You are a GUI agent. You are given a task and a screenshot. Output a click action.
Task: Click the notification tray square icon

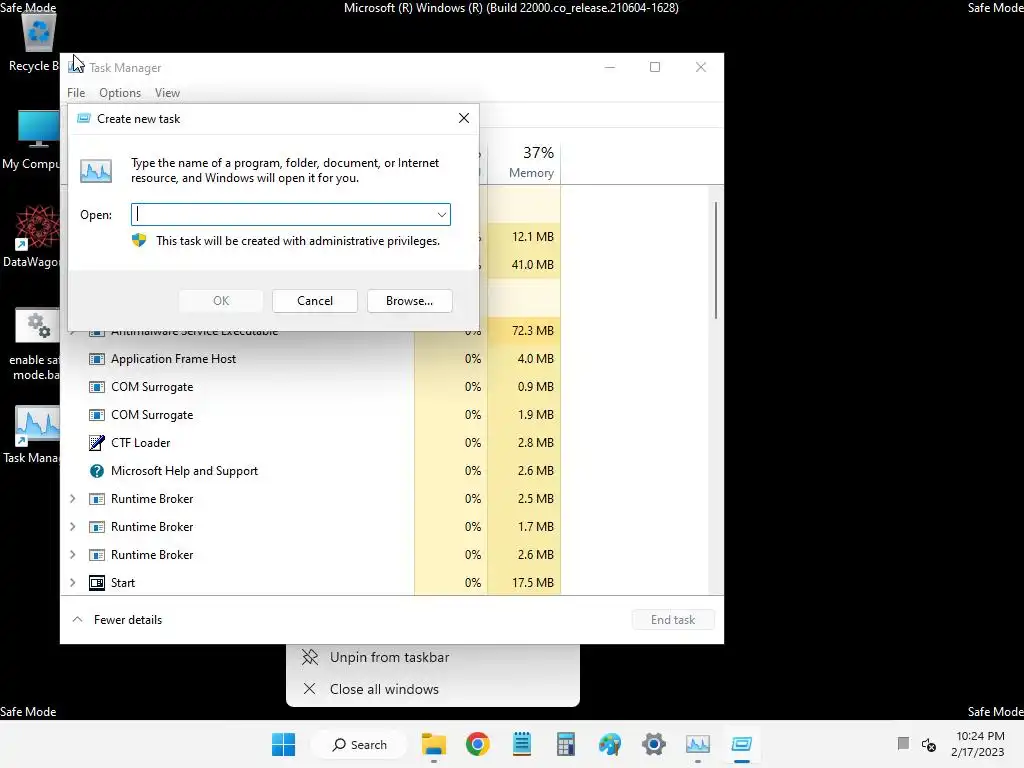pyautogui.click(x=903, y=743)
